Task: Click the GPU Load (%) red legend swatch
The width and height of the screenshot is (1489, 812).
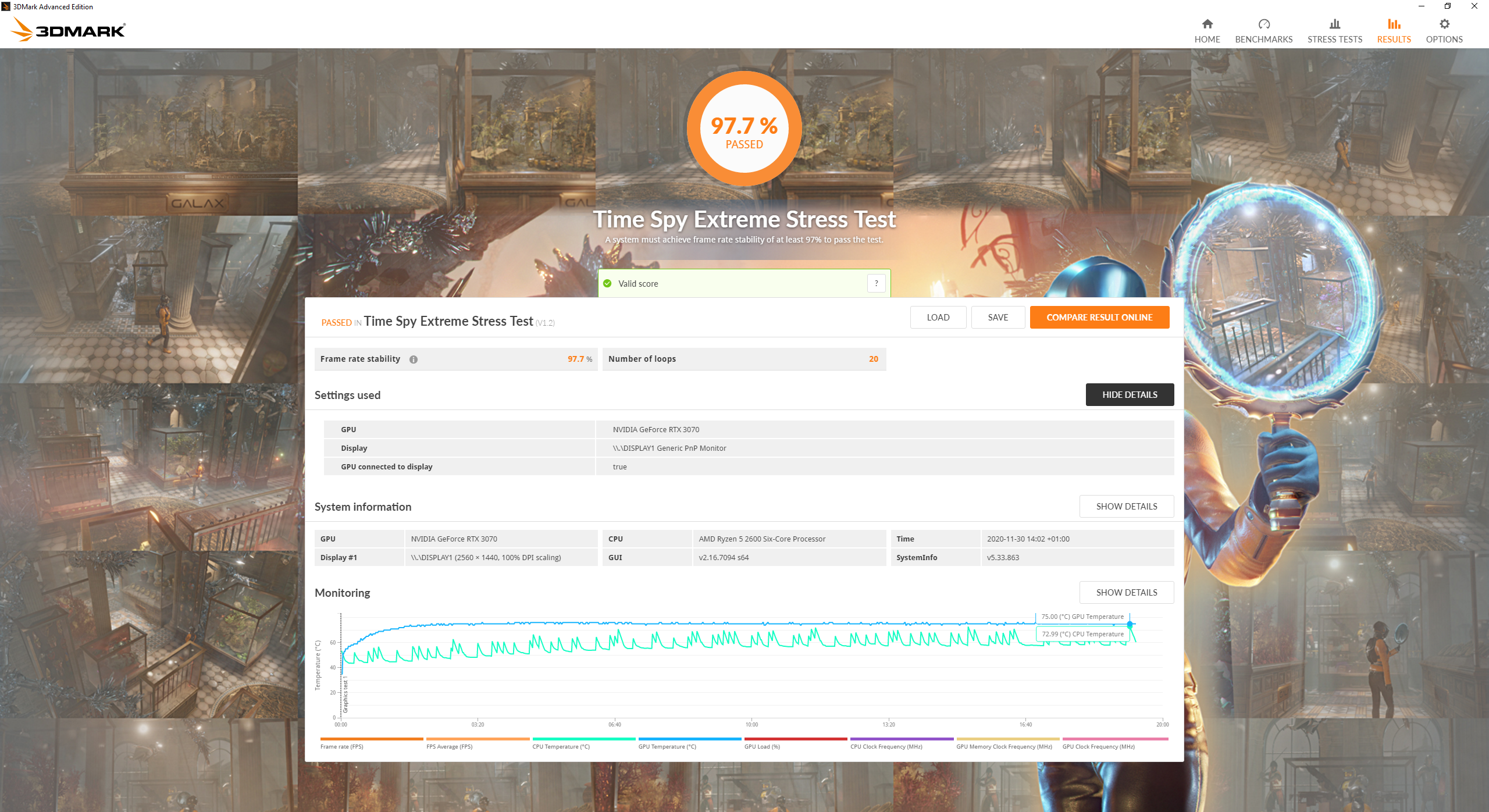Action: click(x=795, y=739)
